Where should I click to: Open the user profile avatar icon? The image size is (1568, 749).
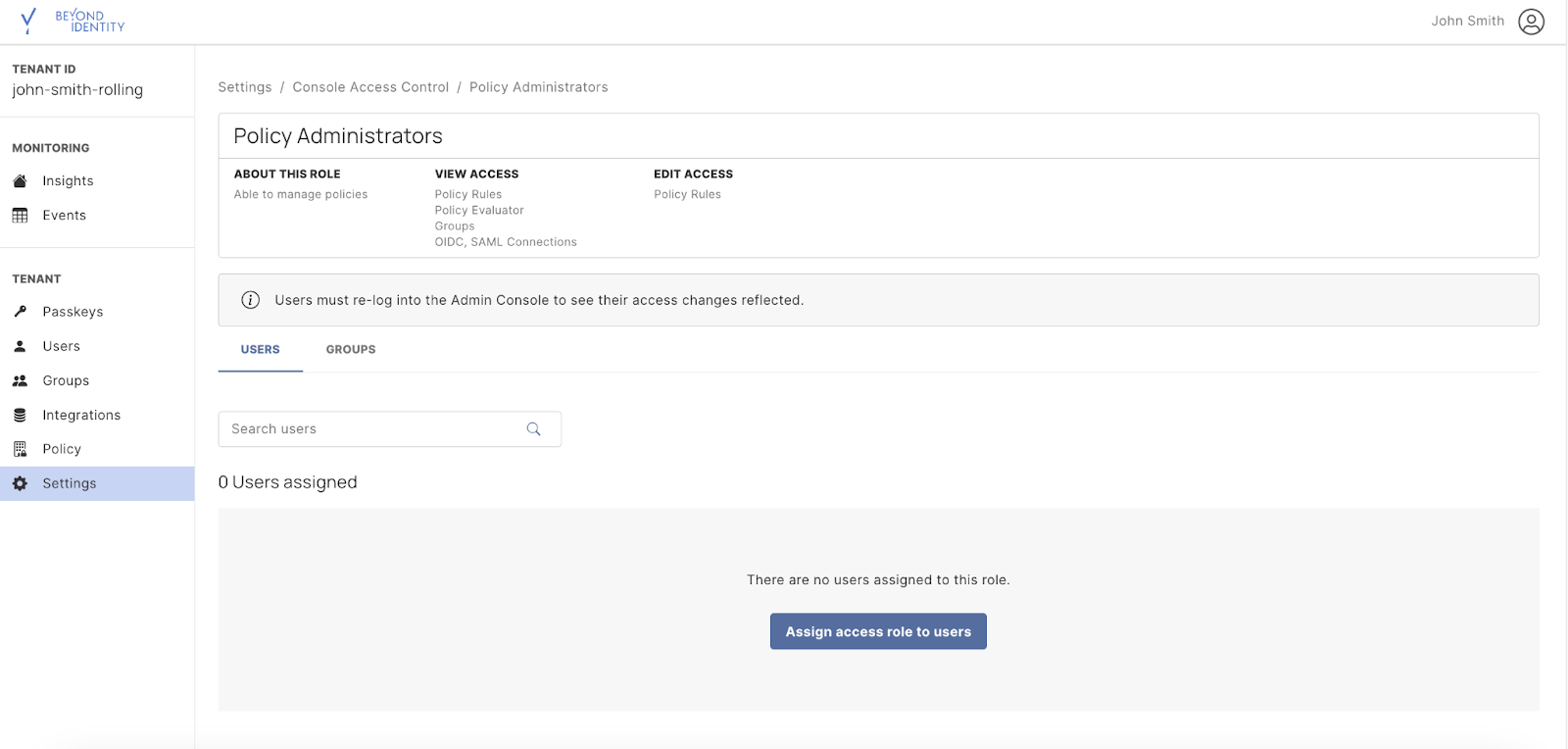1531,22
